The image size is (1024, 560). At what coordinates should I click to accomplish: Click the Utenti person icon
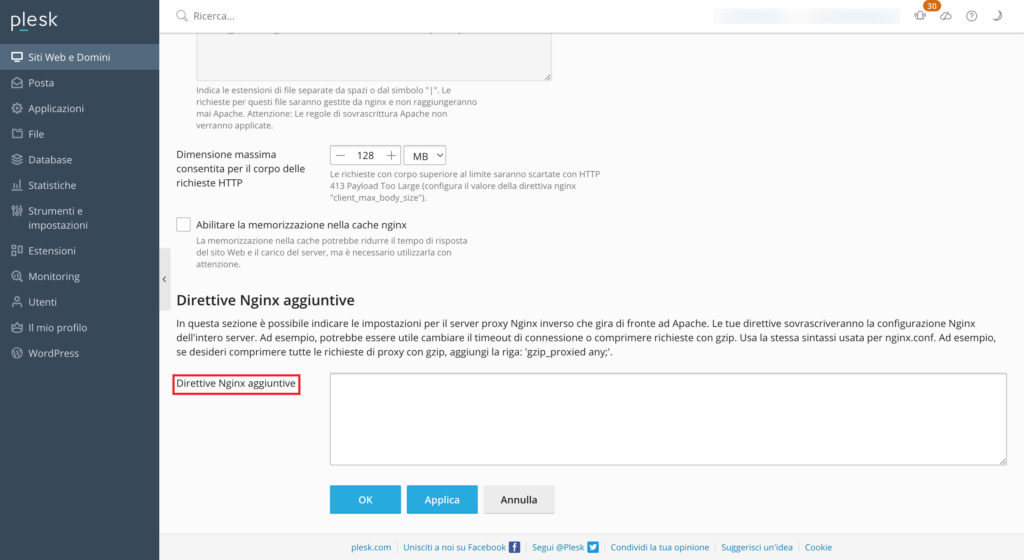click(x=17, y=302)
